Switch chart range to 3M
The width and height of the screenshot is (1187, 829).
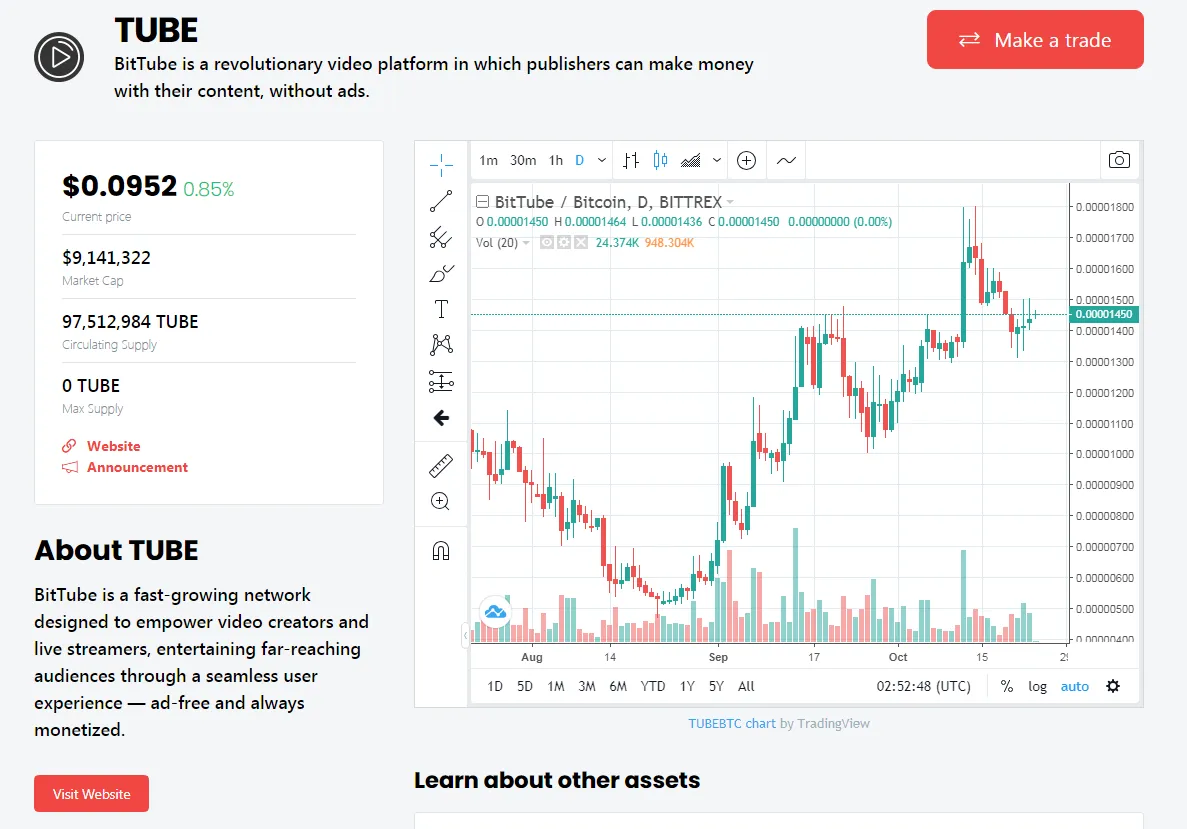pos(587,687)
